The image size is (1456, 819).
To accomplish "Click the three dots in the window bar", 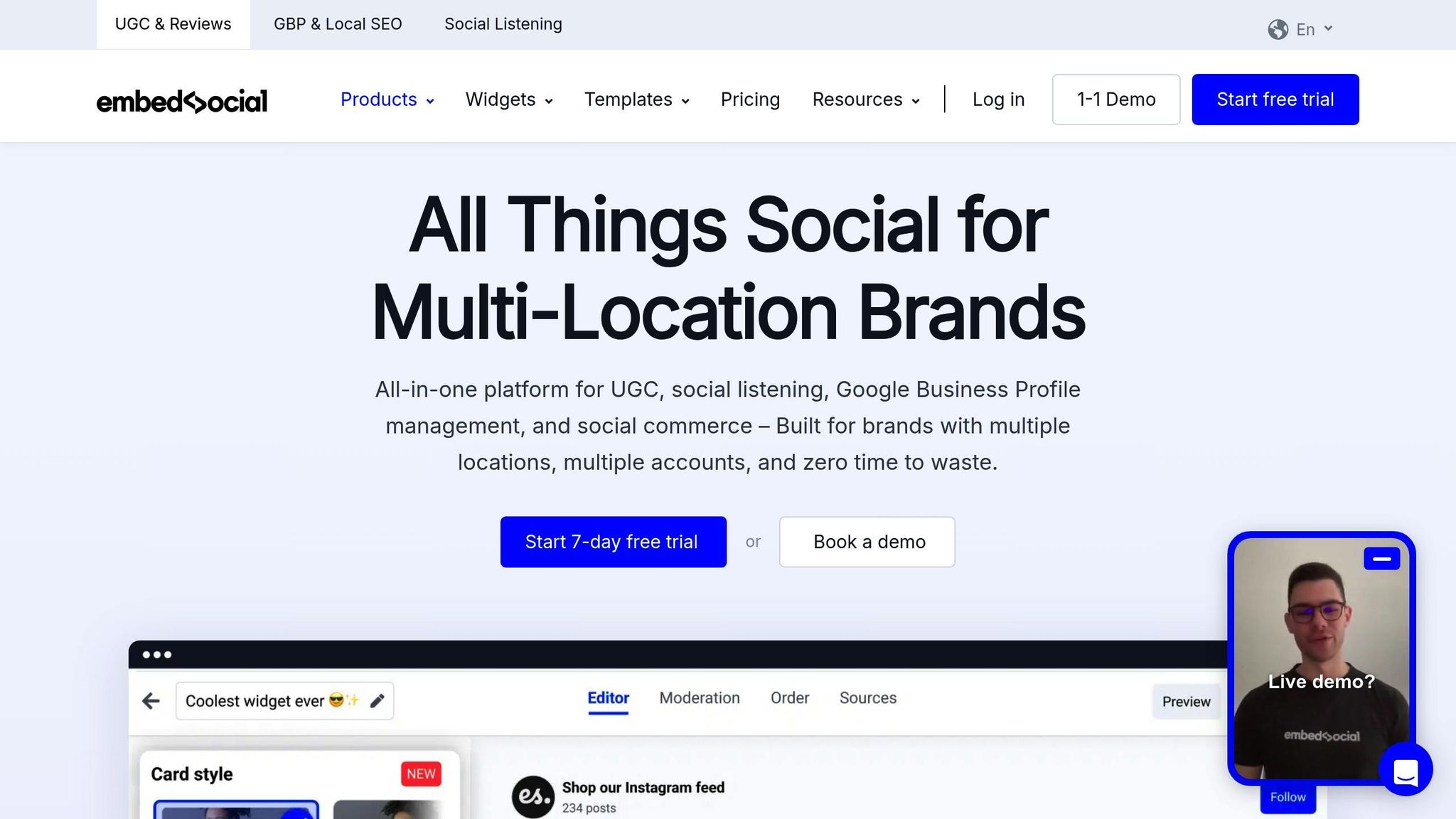I will 156,655.
